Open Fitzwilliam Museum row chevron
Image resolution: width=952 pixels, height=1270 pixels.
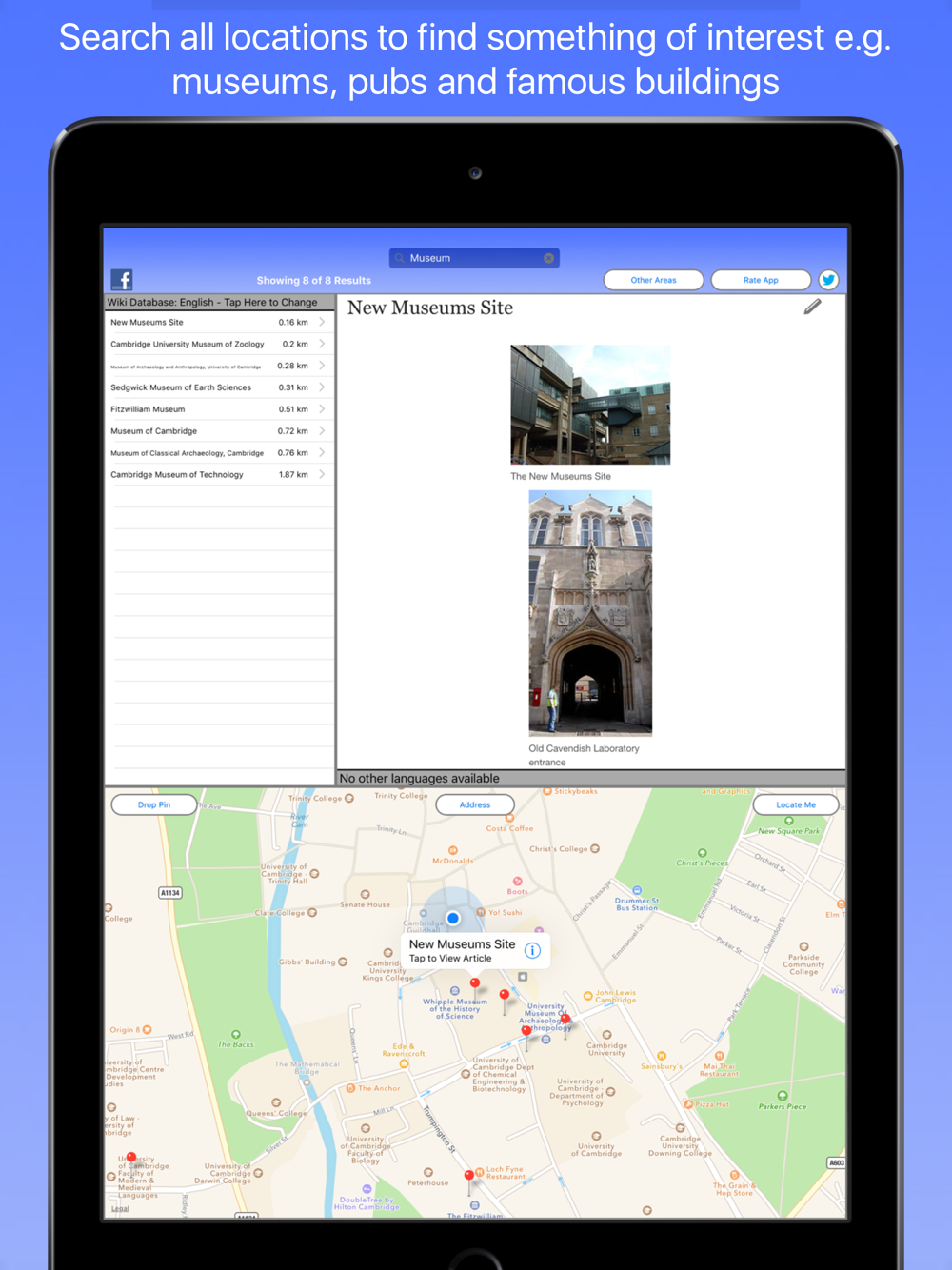coord(323,409)
